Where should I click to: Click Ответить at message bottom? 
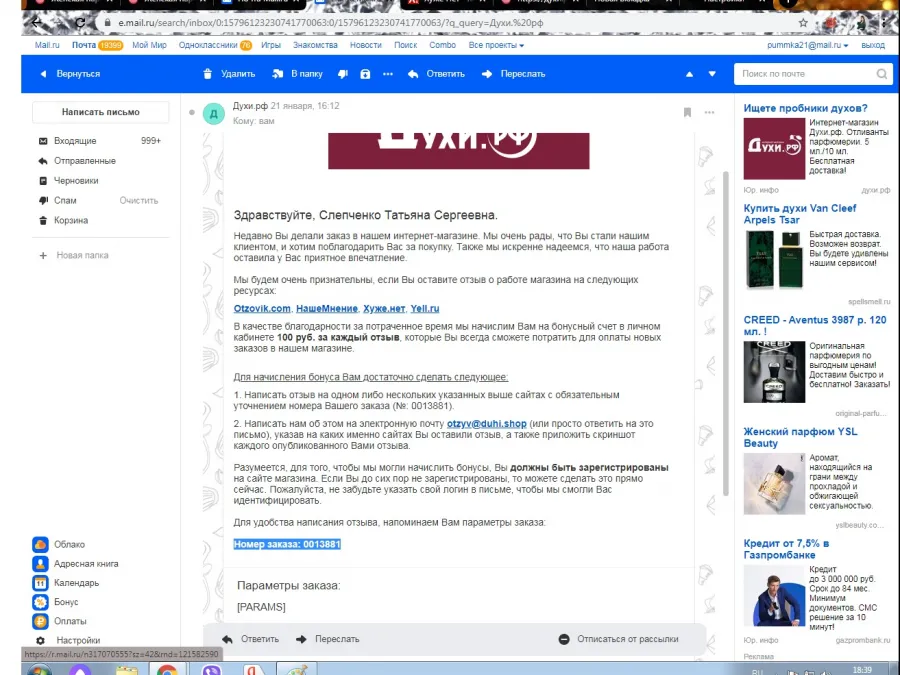(250, 639)
